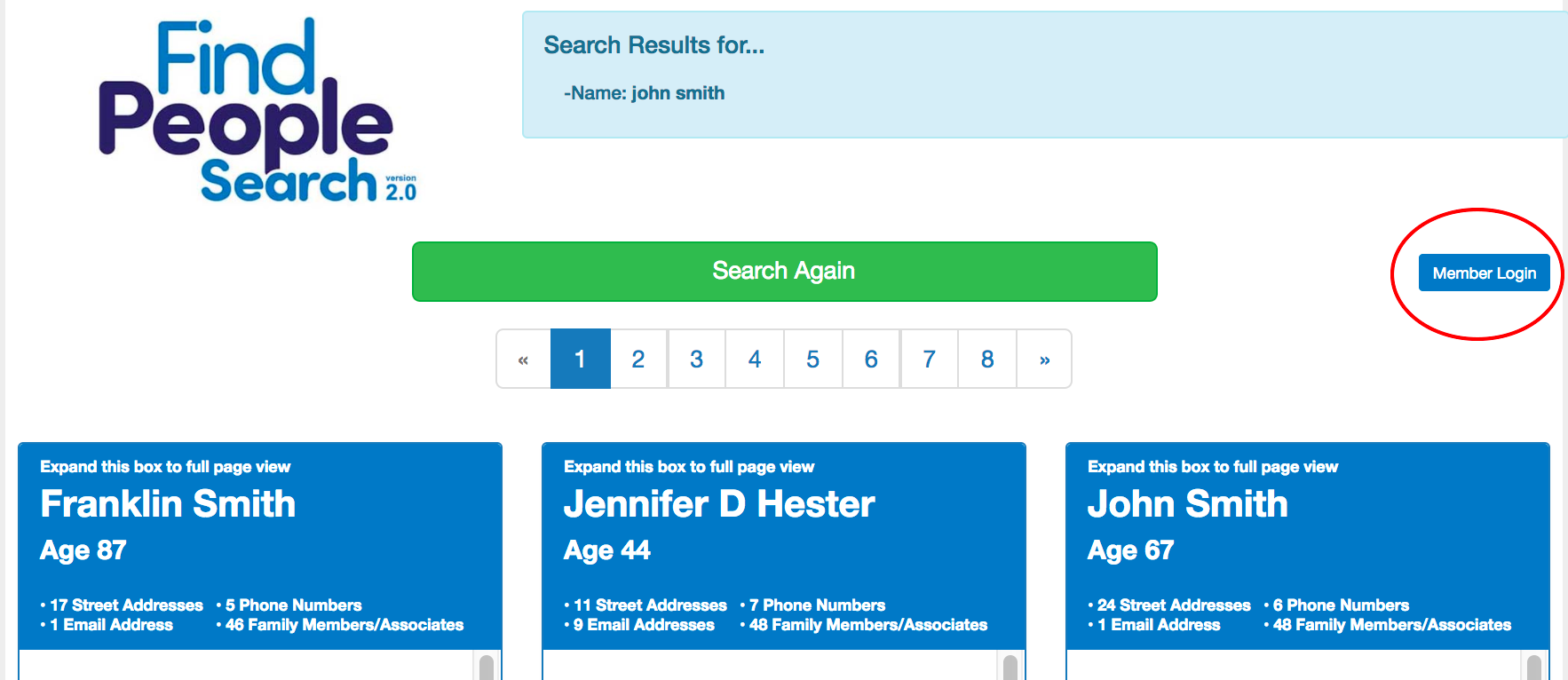Click the green Search Again button

click(x=784, y=272)
